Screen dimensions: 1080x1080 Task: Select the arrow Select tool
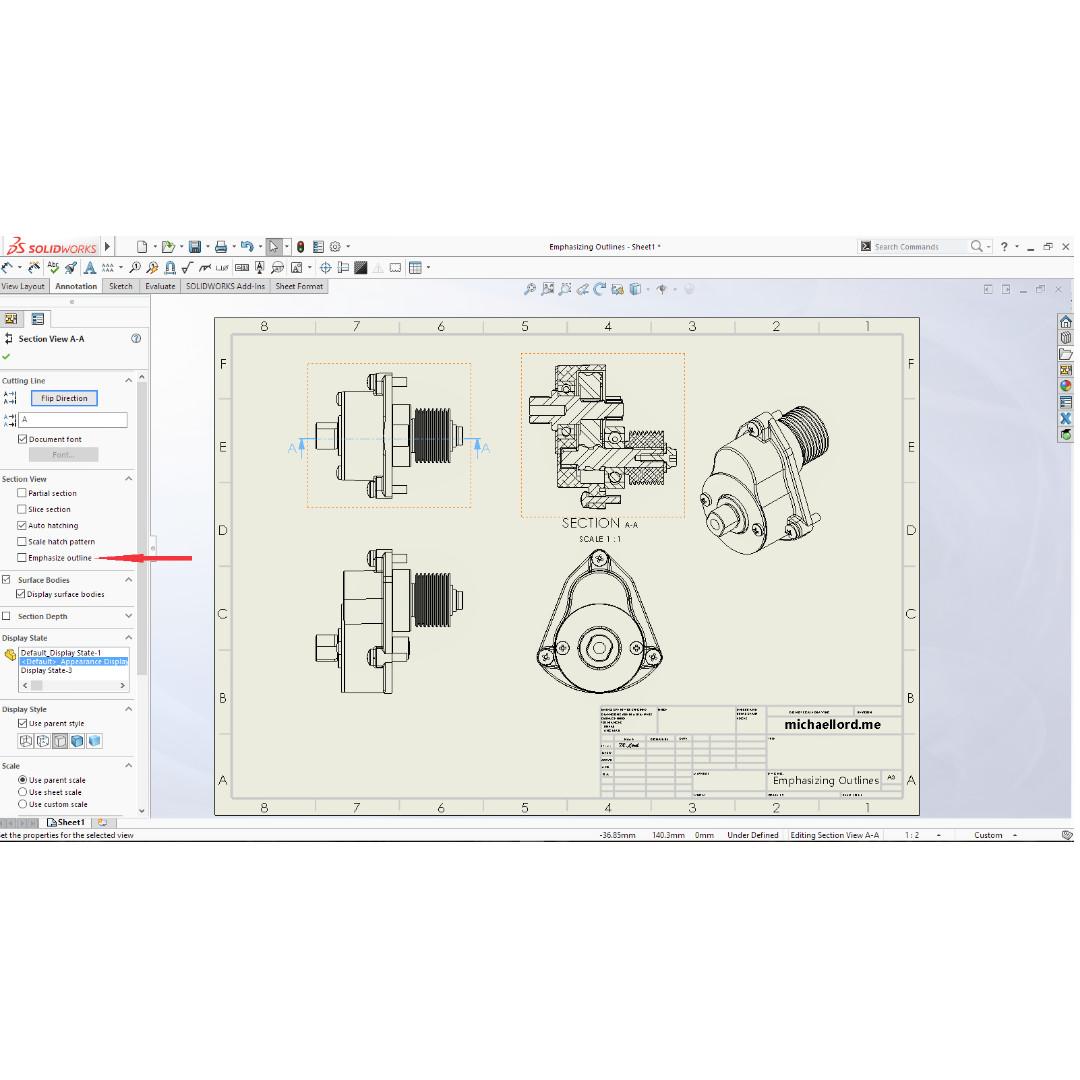[x=273, y=247]
